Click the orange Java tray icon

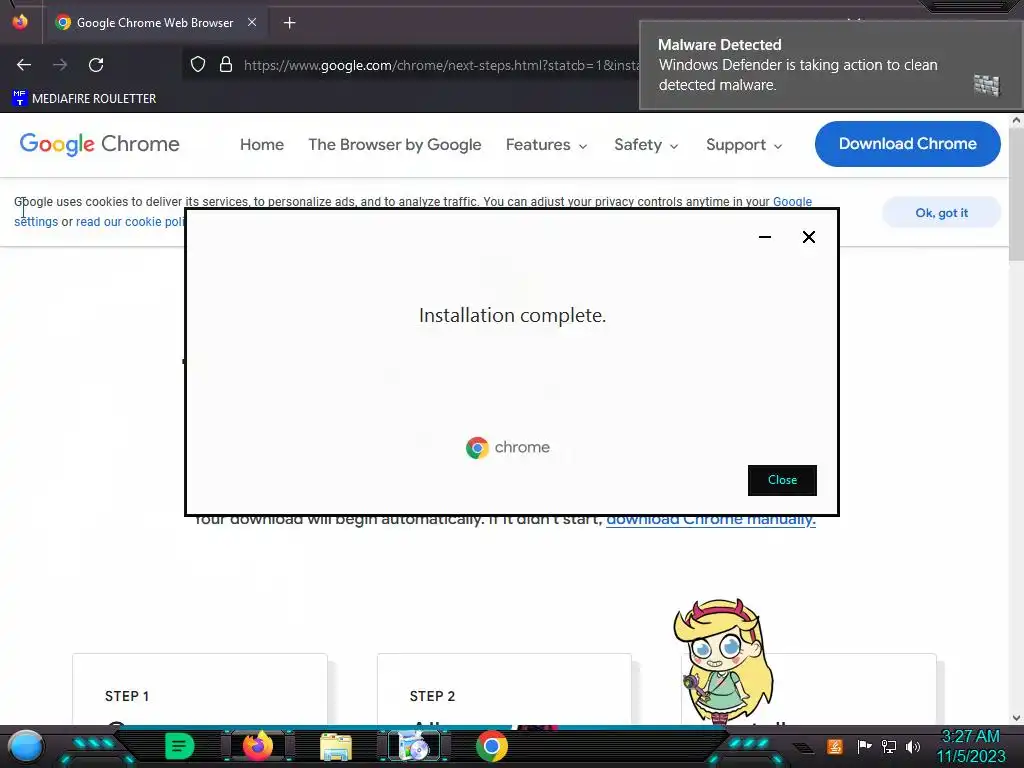(x=835, y=746)
